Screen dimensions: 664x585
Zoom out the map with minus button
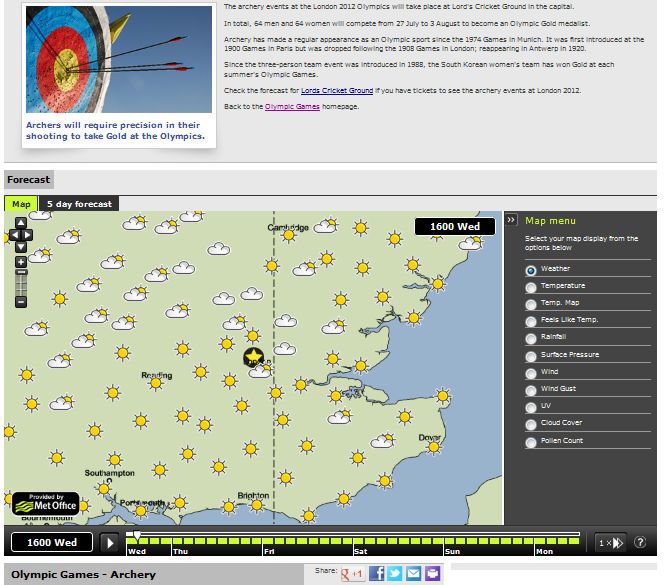[x=21, y=302]
